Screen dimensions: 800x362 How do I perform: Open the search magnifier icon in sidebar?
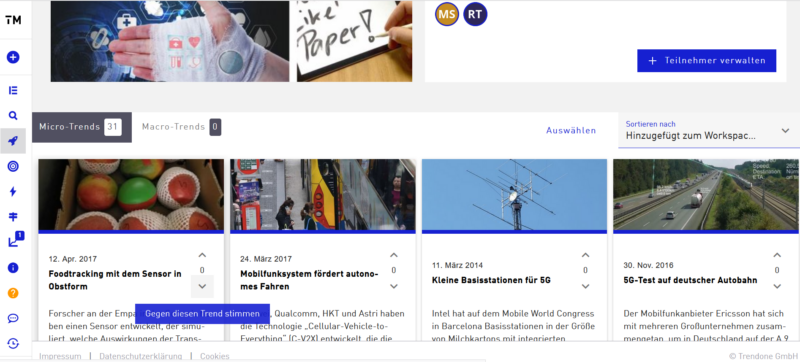(x=13, y=116)
